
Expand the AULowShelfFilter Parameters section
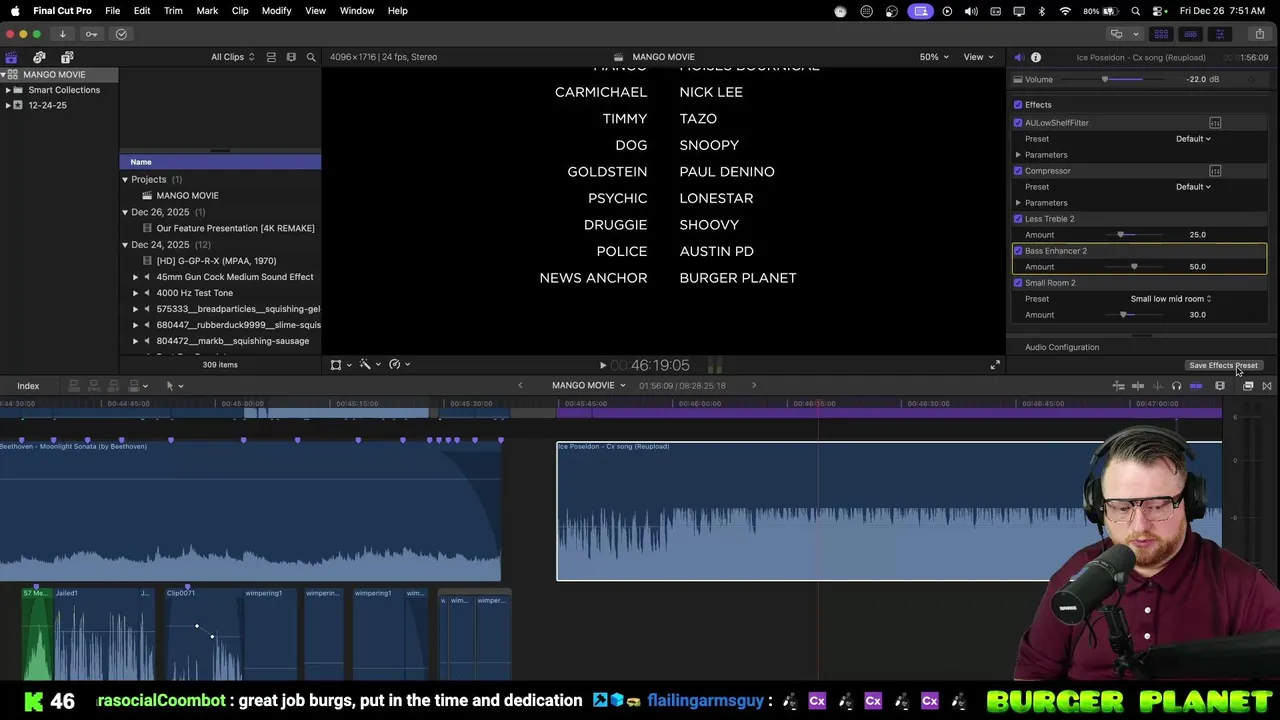(1018, 155)
